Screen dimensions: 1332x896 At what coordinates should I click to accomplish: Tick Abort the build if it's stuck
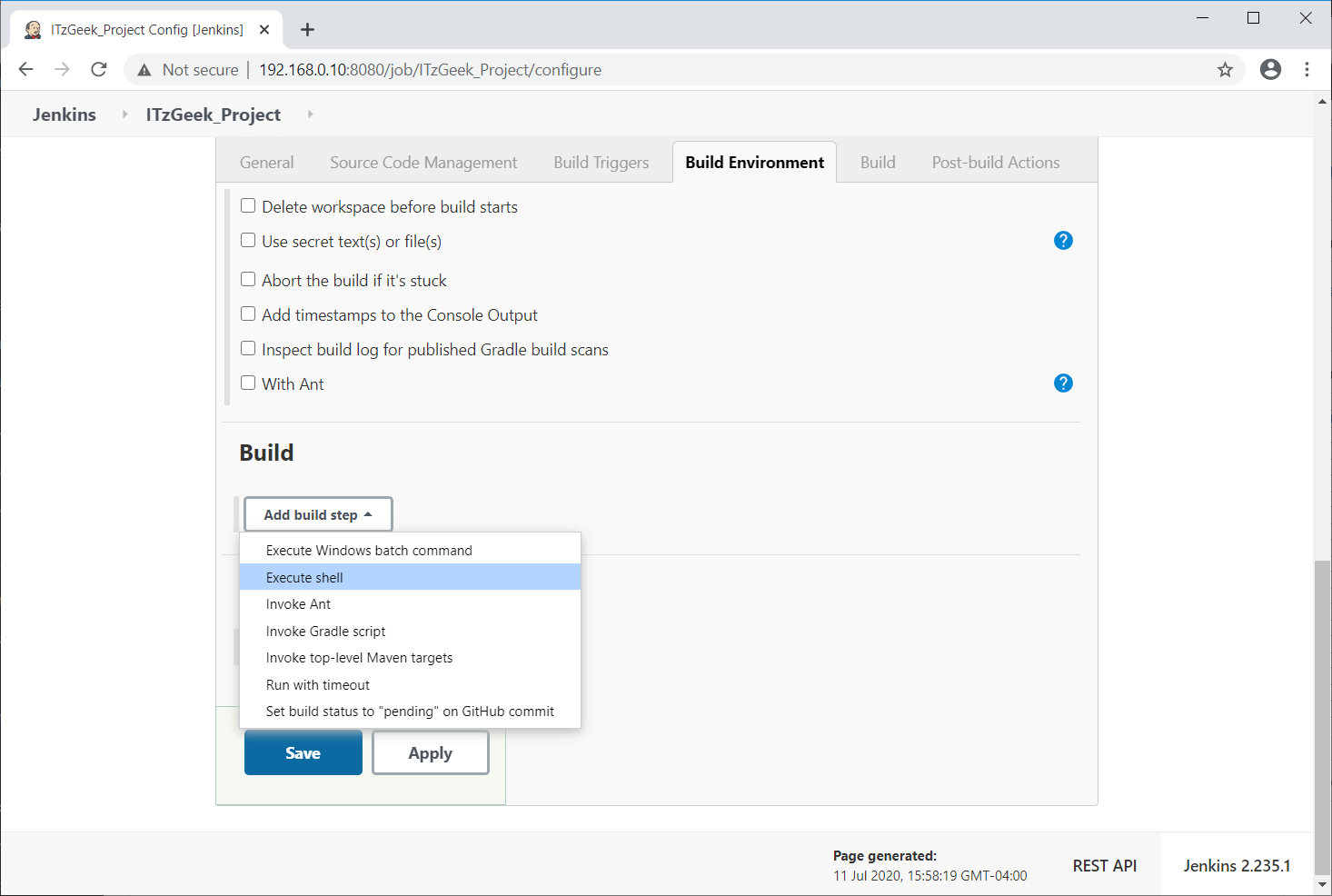248,280
